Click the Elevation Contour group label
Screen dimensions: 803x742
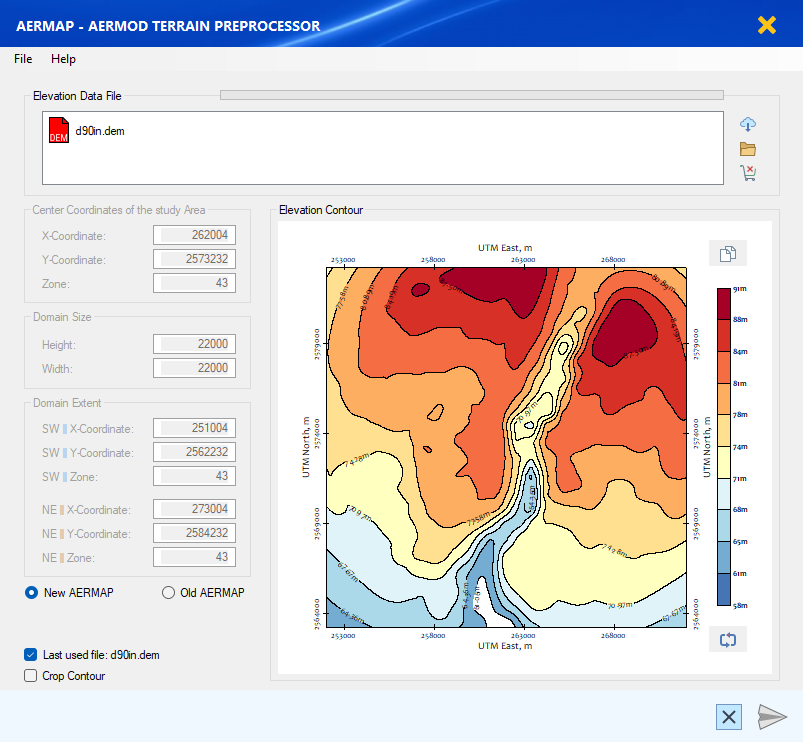click(321, 210)
